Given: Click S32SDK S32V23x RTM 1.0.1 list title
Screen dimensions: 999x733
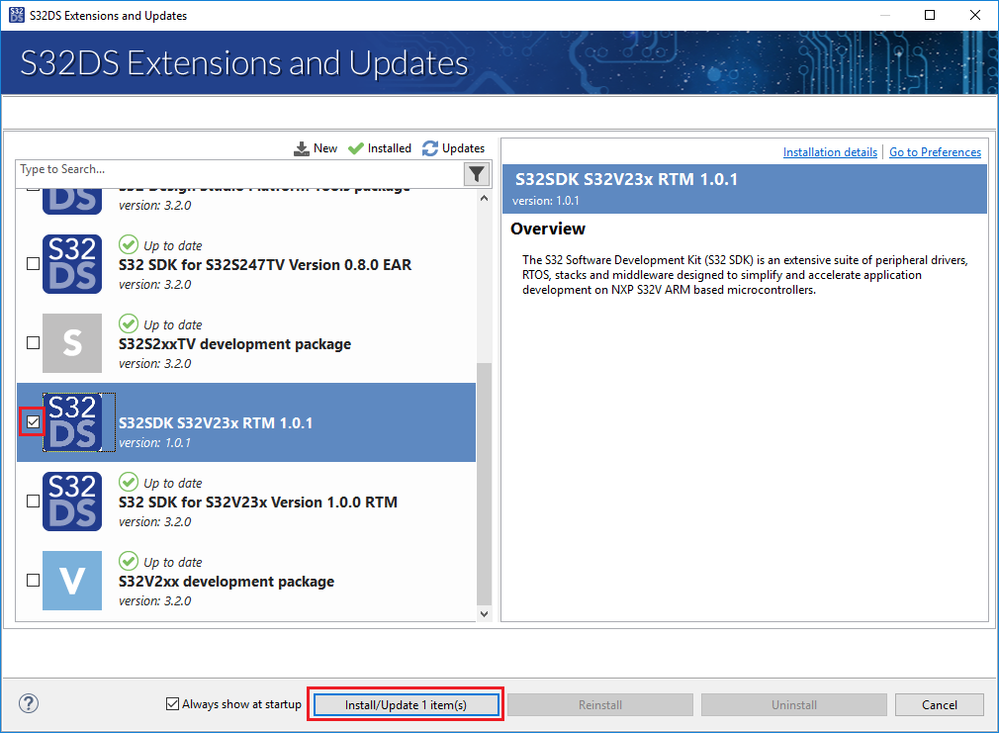Looking at the screenshot, I should (215, 423).
